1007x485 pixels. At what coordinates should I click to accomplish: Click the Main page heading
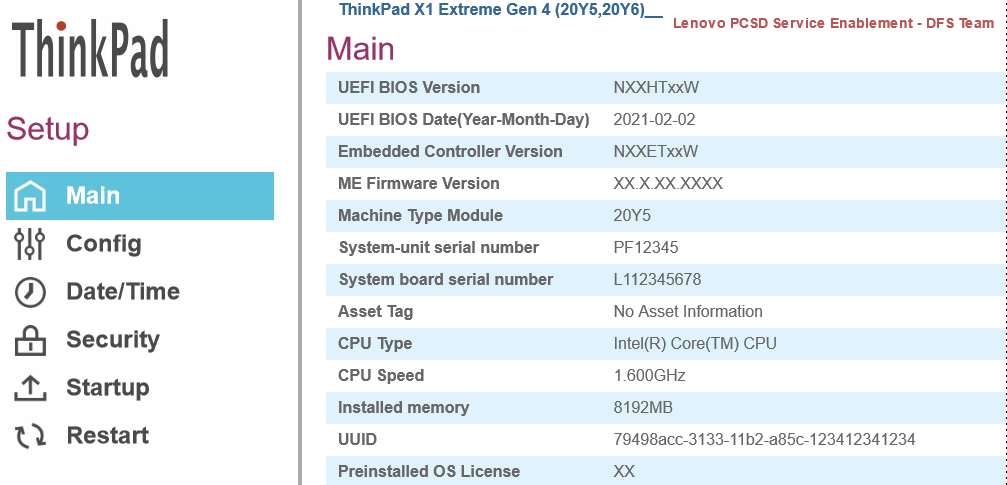pyautogui.click(x=360, y=49)
